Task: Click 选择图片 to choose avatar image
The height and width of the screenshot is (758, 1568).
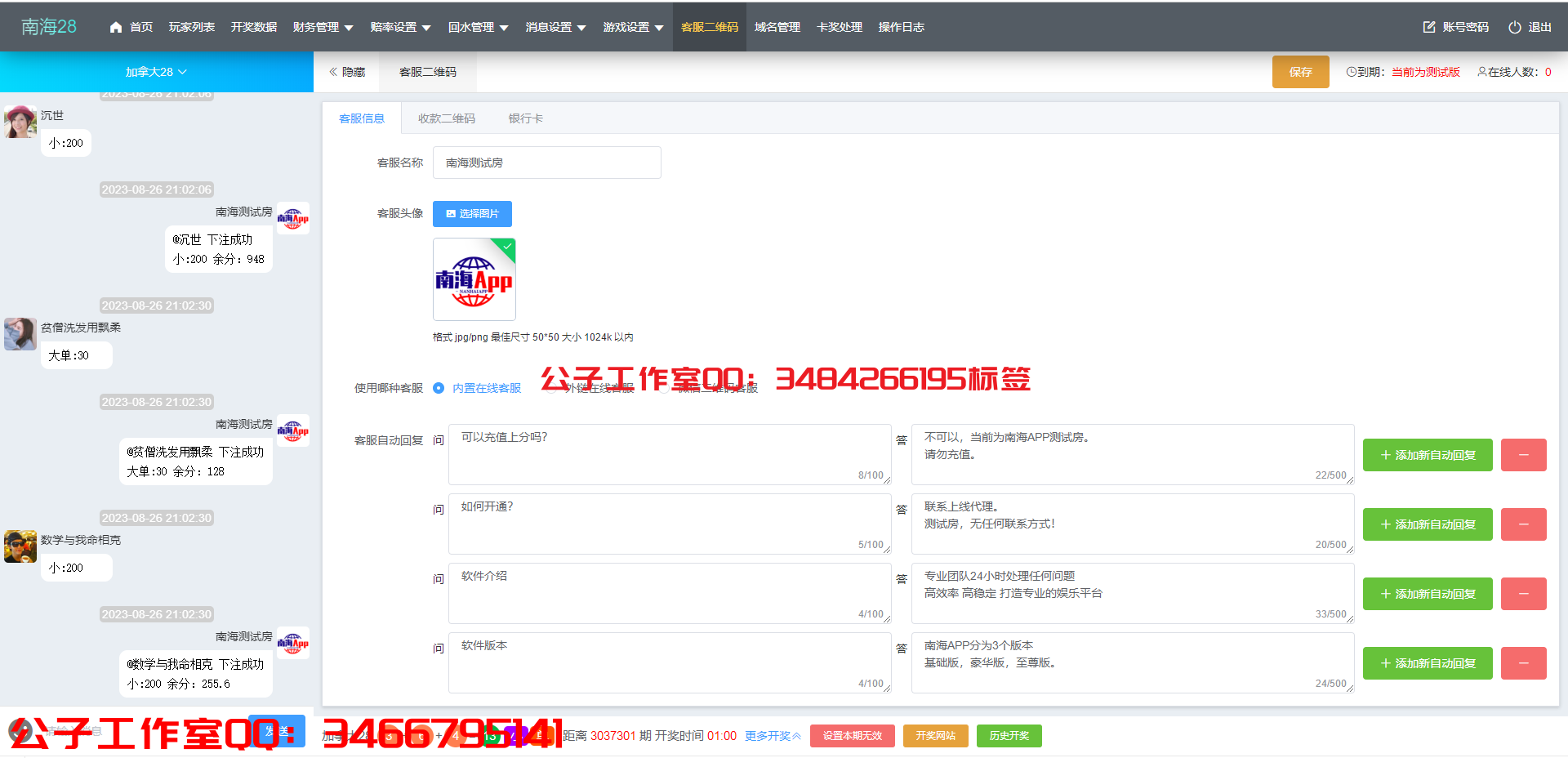Action: (472, 214)
